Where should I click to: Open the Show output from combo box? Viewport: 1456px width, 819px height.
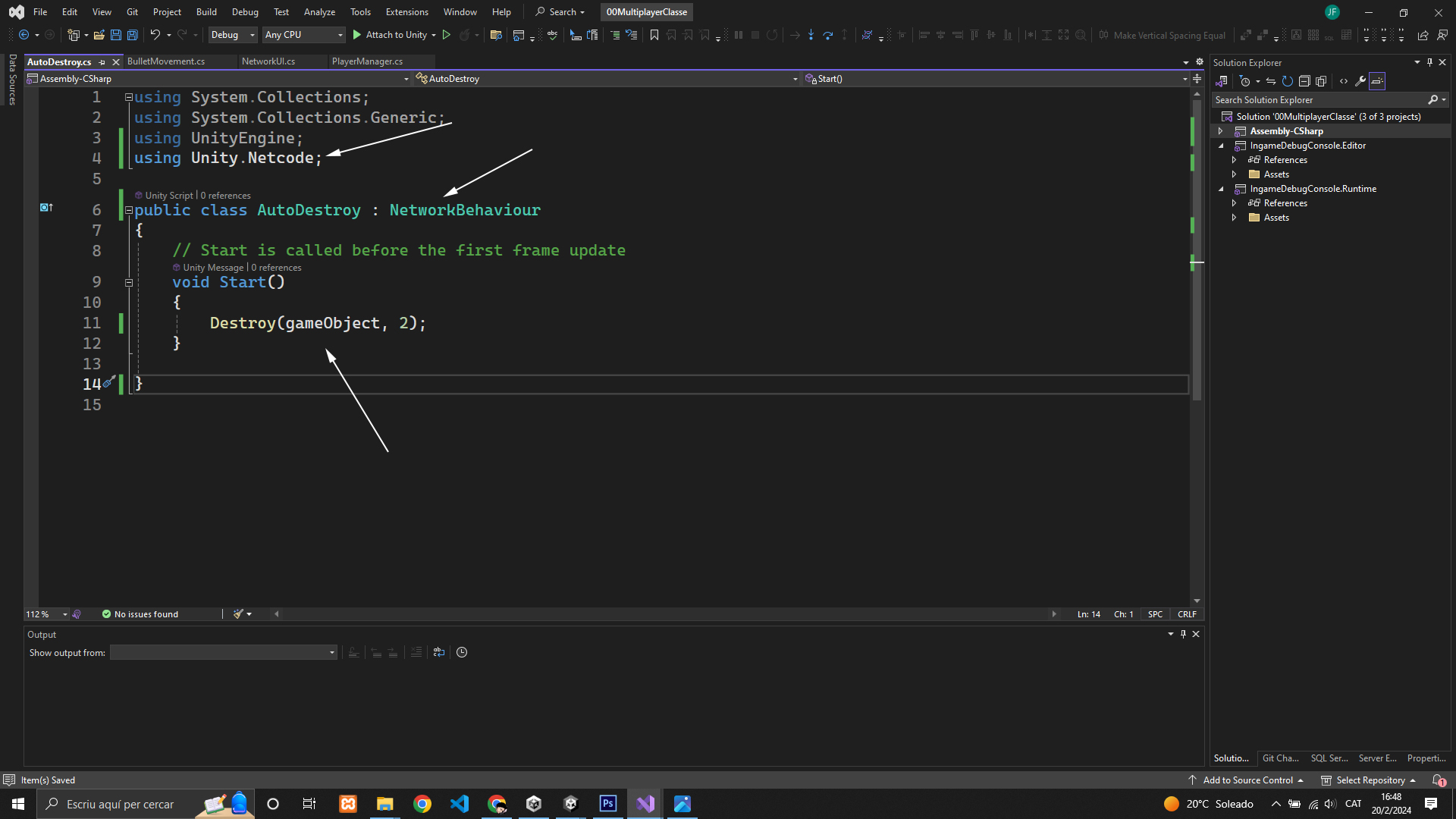click(x=223, y=652)
